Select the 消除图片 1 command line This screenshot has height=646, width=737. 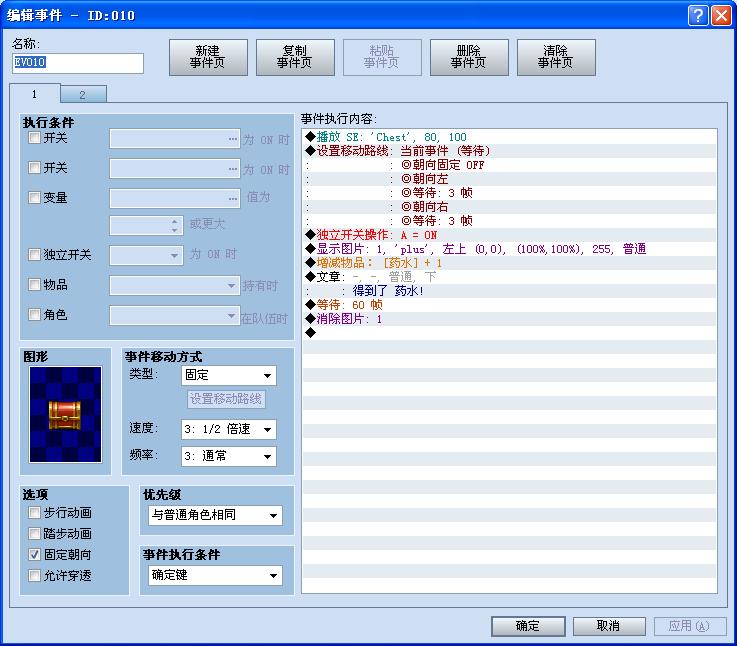pos(510,319)
